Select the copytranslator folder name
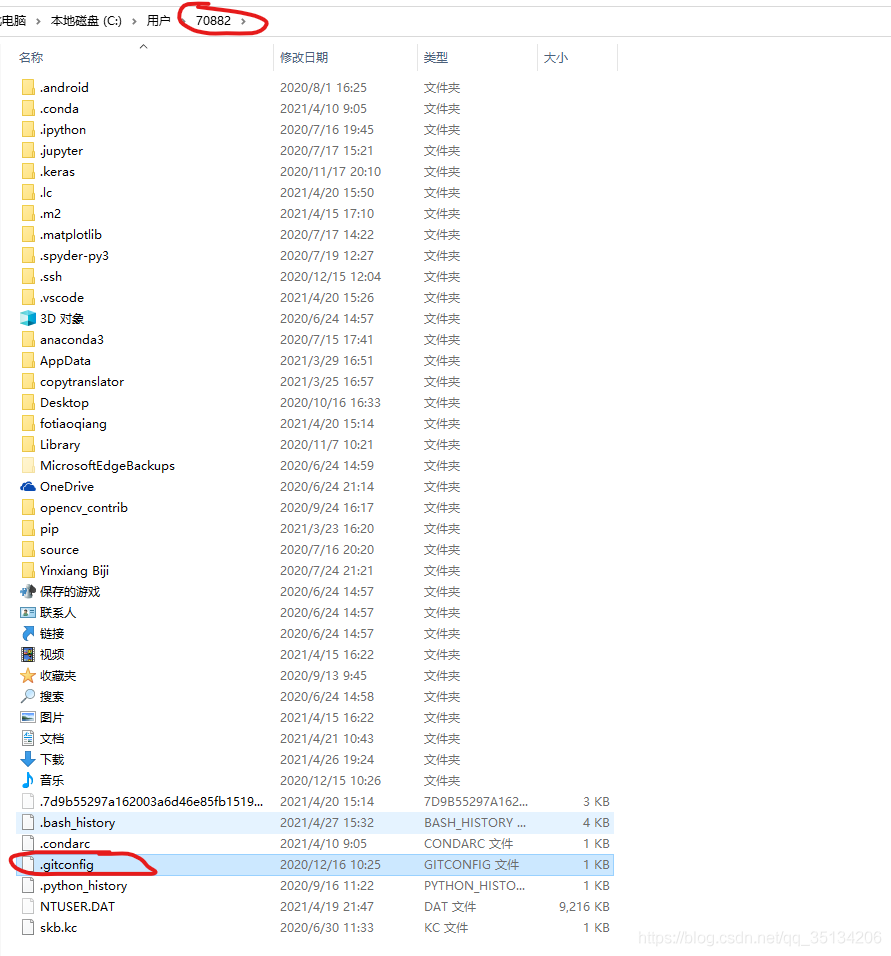Image resolution: width=891 pixels, height=956 pixels. click(82, 382)
